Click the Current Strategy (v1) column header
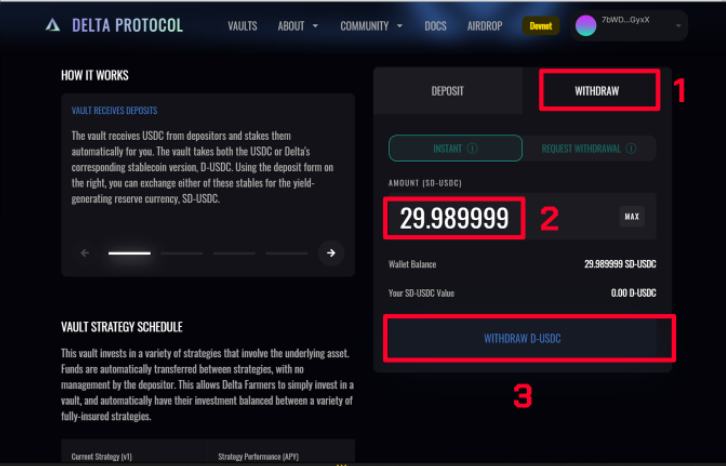The height and width of the screenshot is (466, 726). 102,457
